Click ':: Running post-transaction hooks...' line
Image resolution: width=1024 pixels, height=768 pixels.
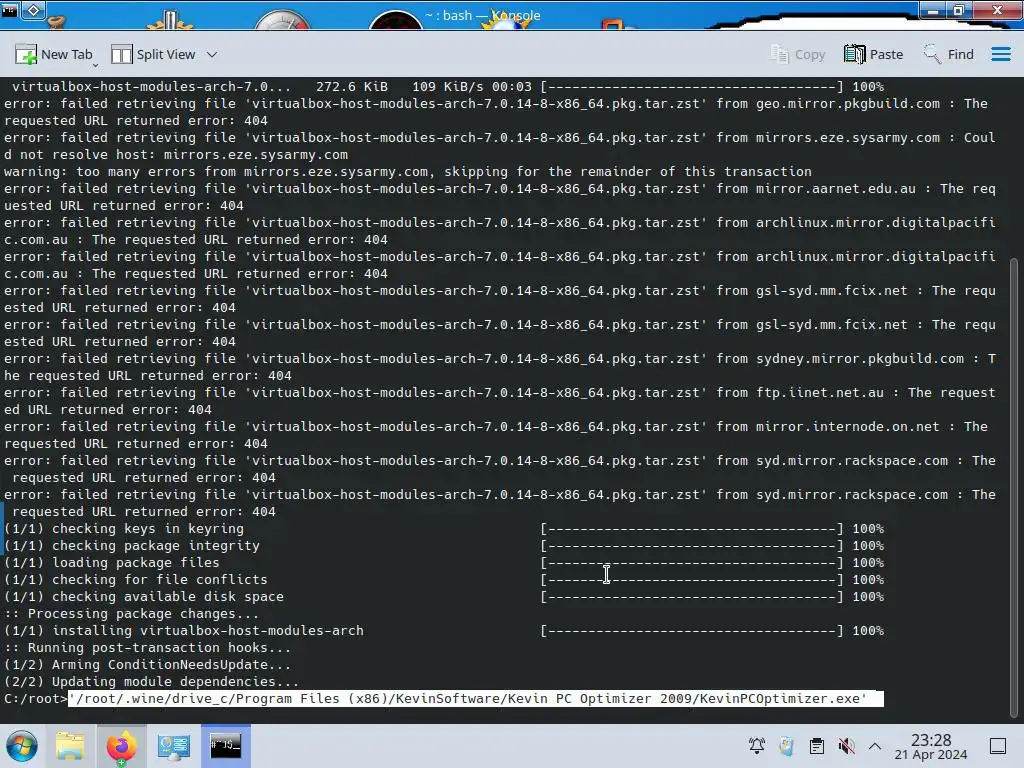click(x=148, y=647)
